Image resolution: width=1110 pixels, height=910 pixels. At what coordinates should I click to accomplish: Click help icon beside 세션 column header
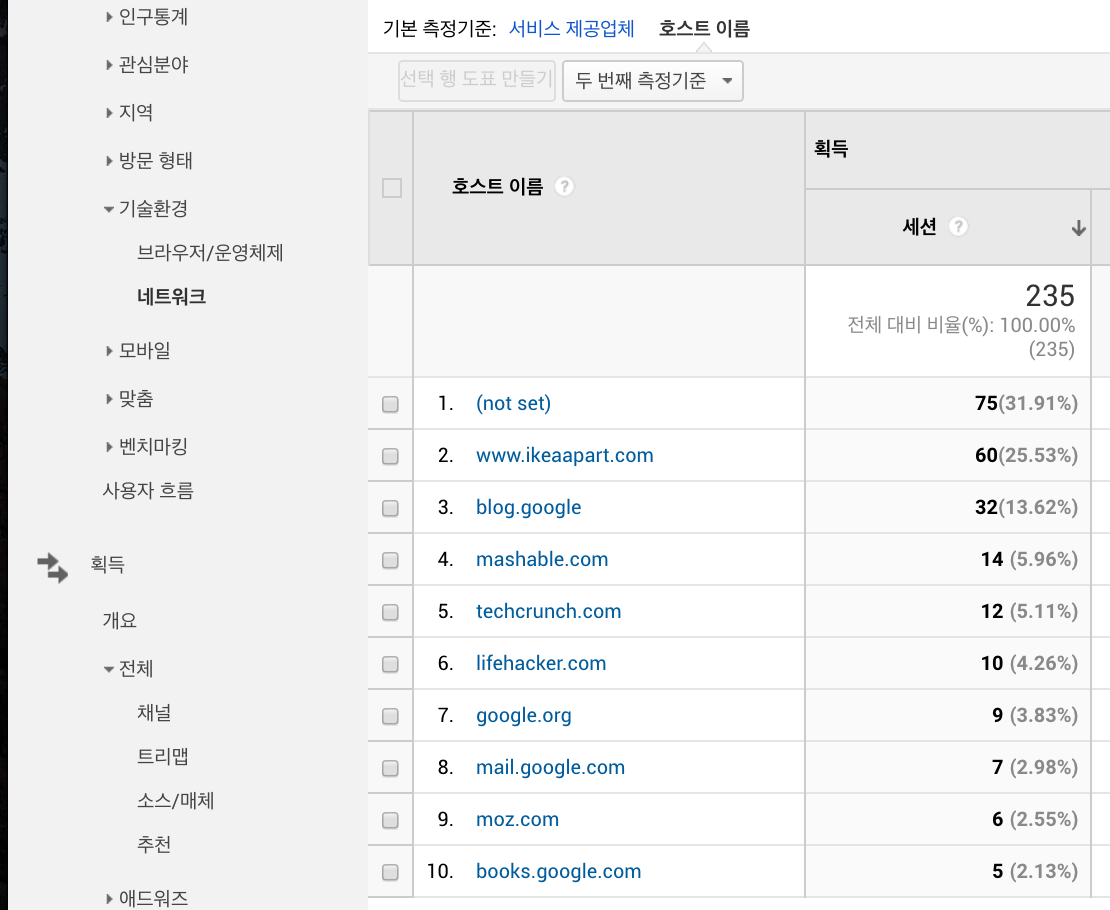tap(958, 227)
